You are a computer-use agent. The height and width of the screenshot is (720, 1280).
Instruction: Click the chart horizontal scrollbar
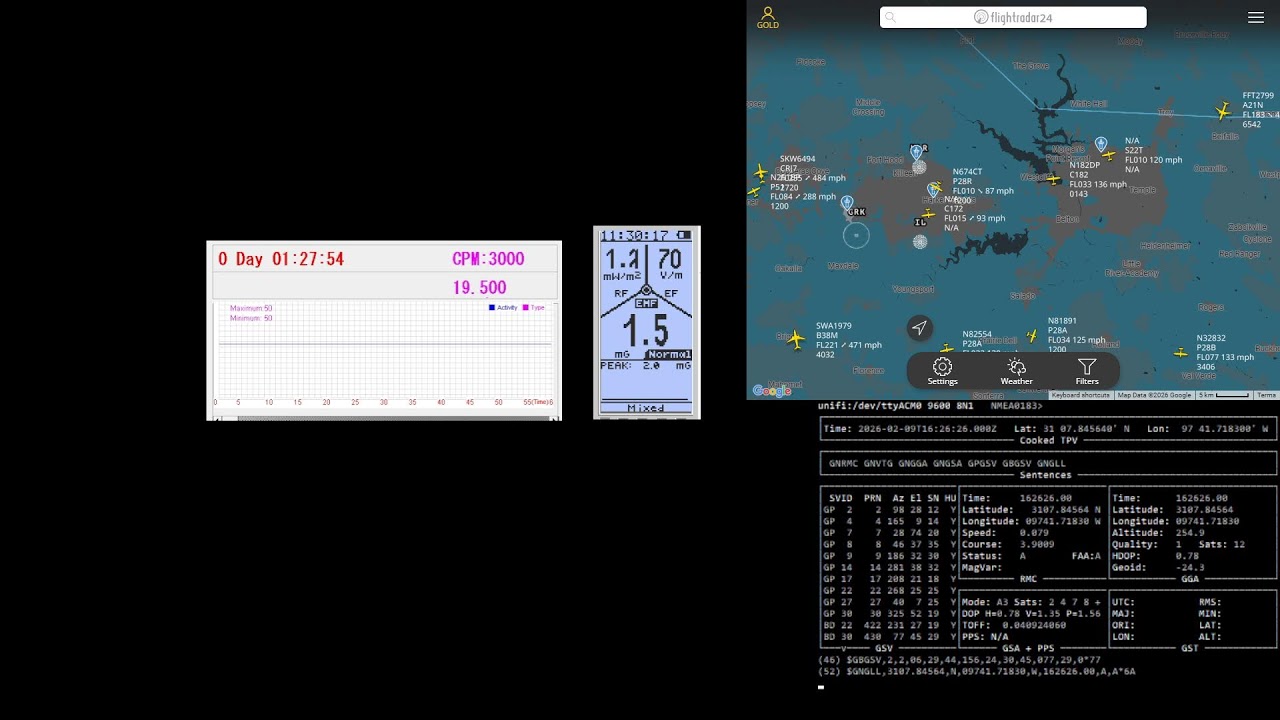(384, 417)
